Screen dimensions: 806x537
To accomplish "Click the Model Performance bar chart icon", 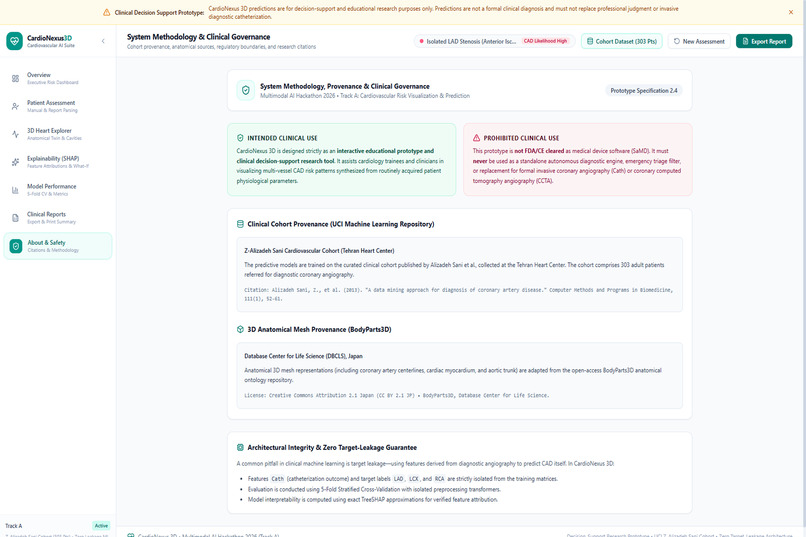I will tap(15, 190).
